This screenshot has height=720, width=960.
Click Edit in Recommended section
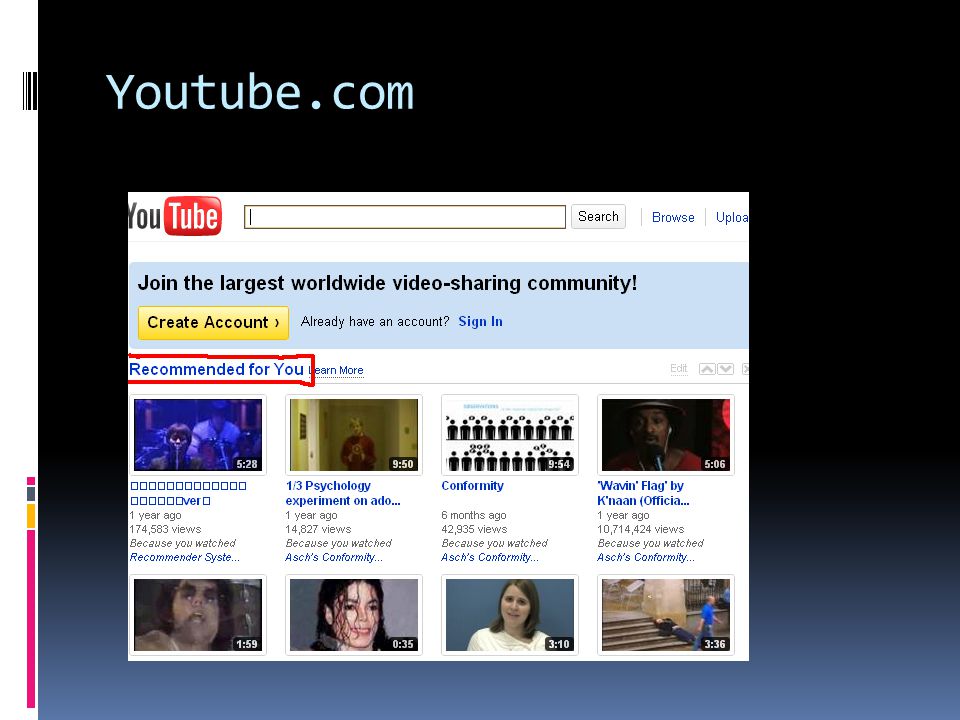(678, 369)
